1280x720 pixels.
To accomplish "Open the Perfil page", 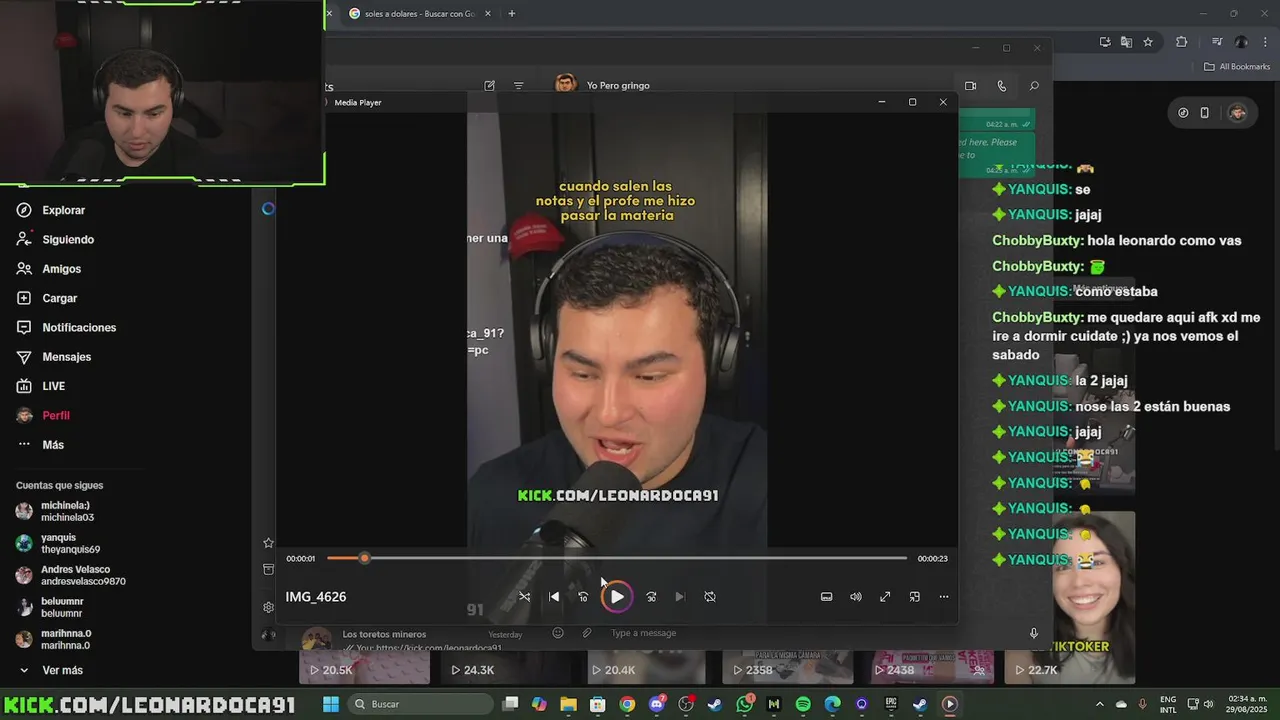I will (55, 415).
